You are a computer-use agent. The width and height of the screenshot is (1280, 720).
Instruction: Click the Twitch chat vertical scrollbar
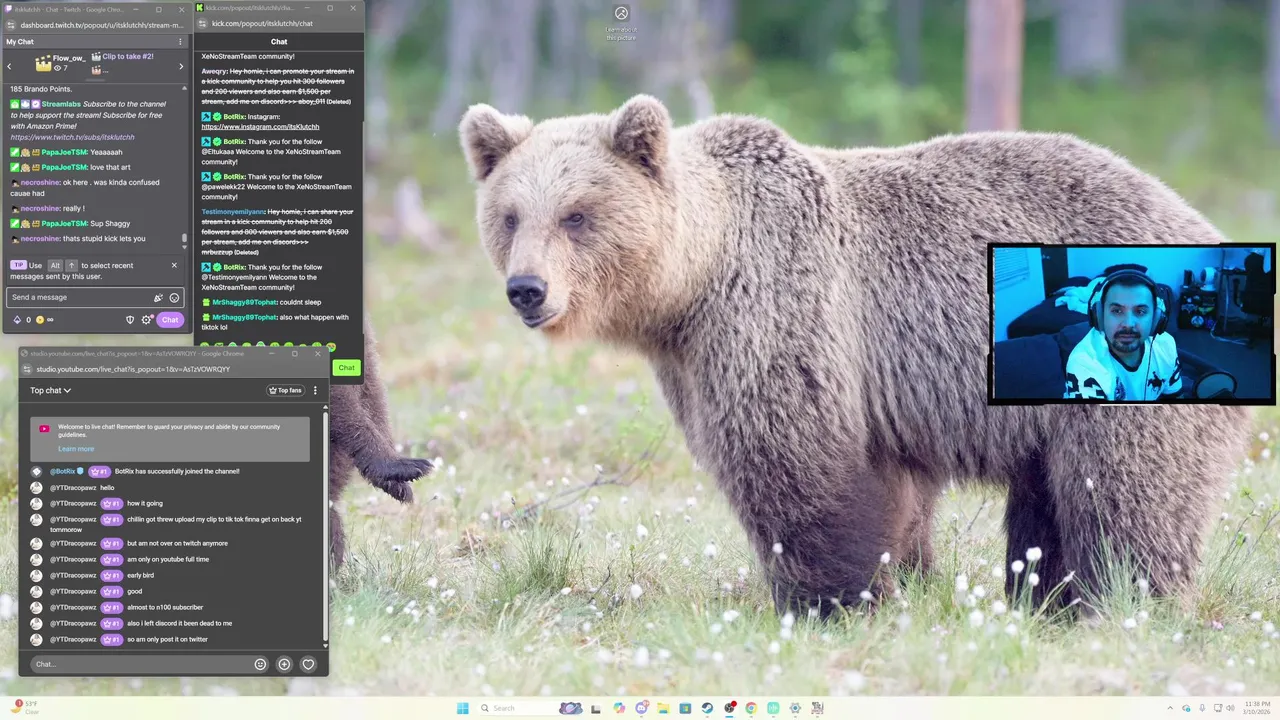184,240
